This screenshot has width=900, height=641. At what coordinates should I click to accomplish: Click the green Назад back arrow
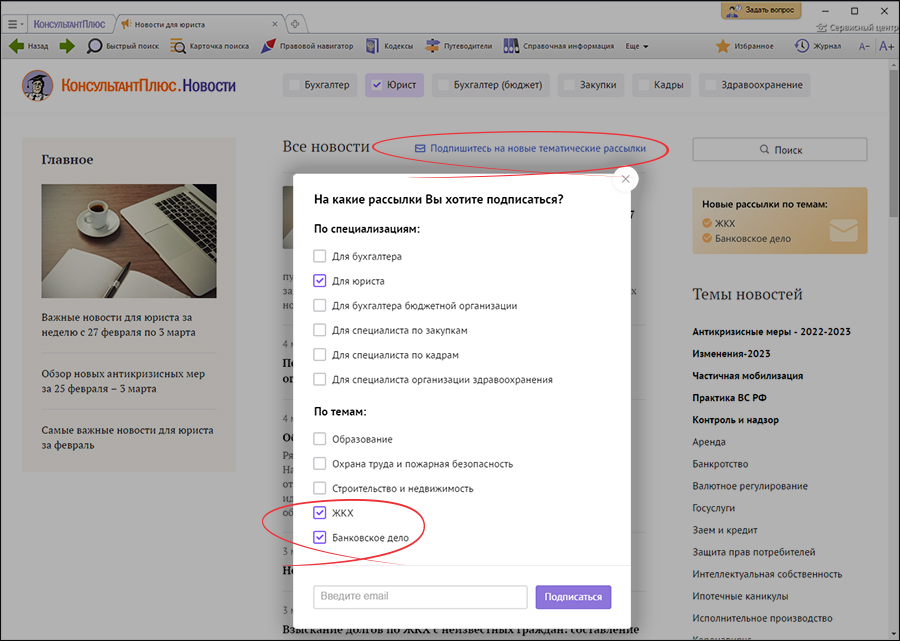17,46
